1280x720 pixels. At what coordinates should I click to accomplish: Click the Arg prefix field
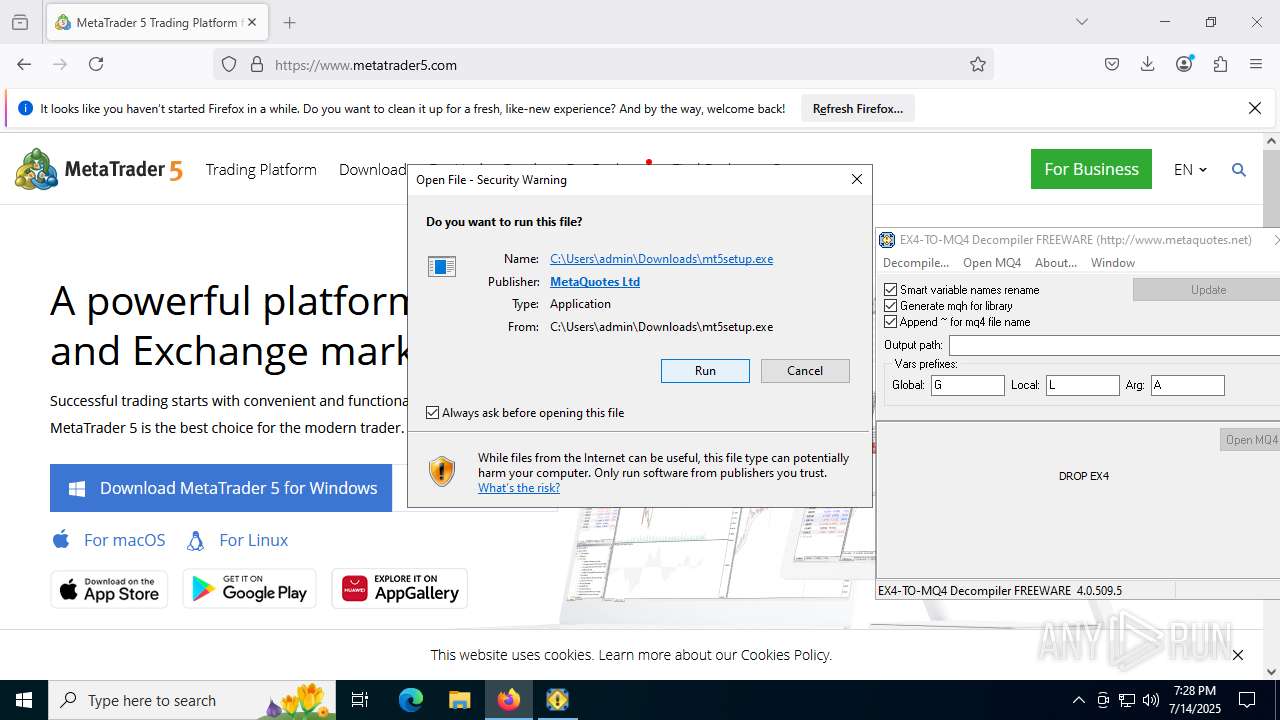(x=1188, y=385)
